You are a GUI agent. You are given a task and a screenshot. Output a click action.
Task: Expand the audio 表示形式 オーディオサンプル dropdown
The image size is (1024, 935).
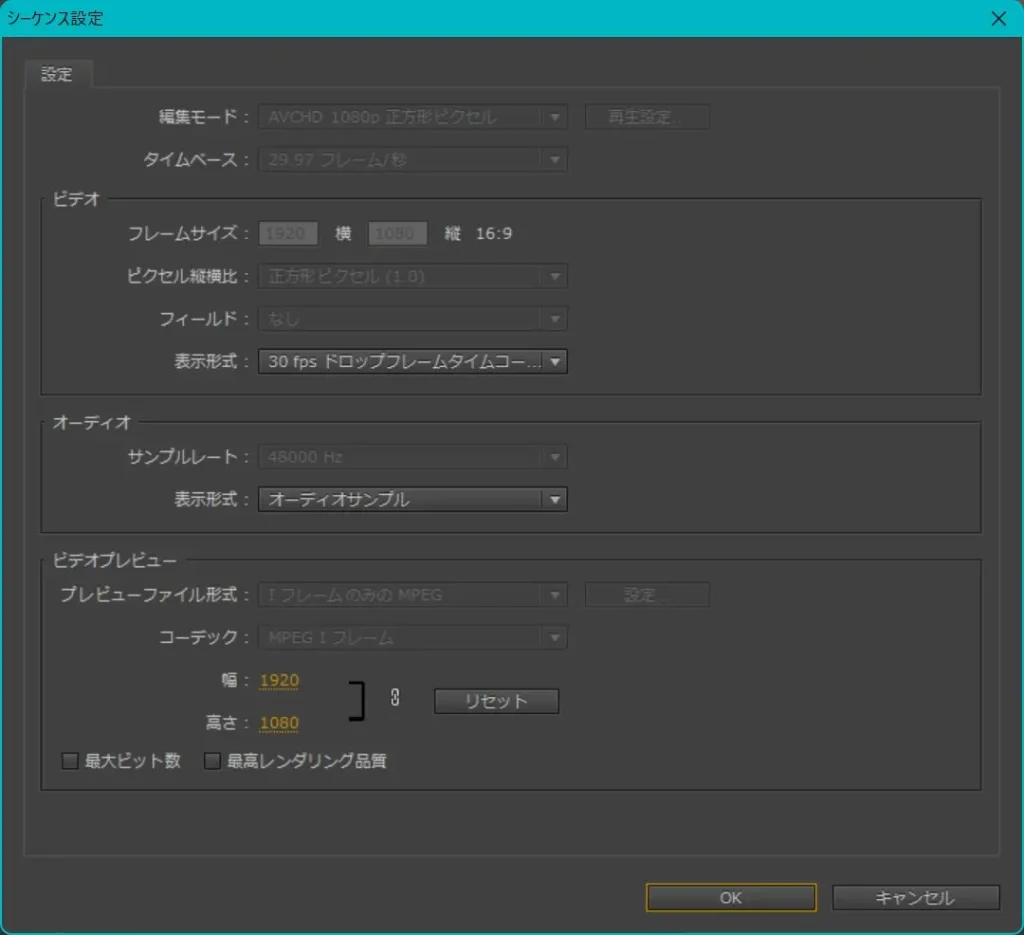tap(412, 499)
